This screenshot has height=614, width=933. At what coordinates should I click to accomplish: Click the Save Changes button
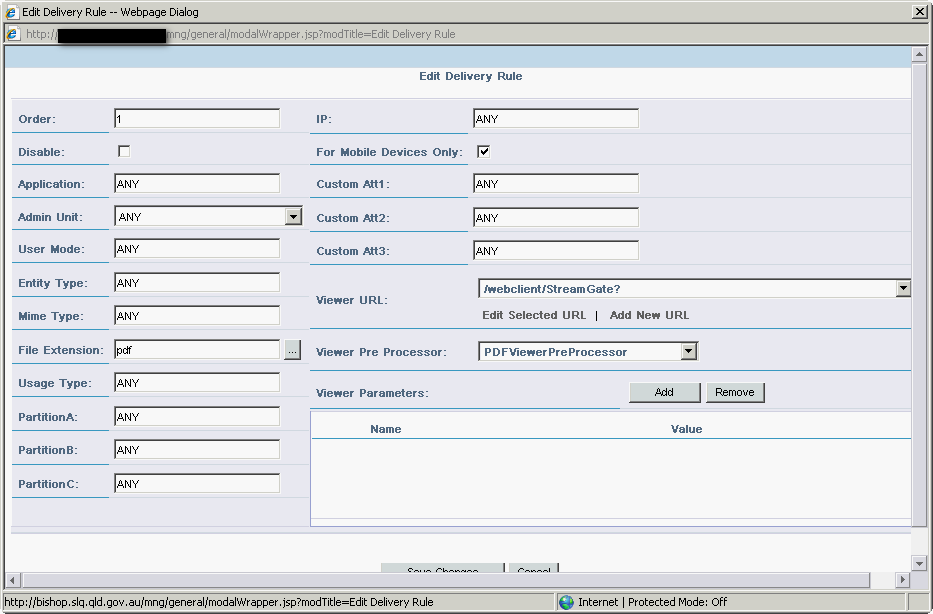442,571
